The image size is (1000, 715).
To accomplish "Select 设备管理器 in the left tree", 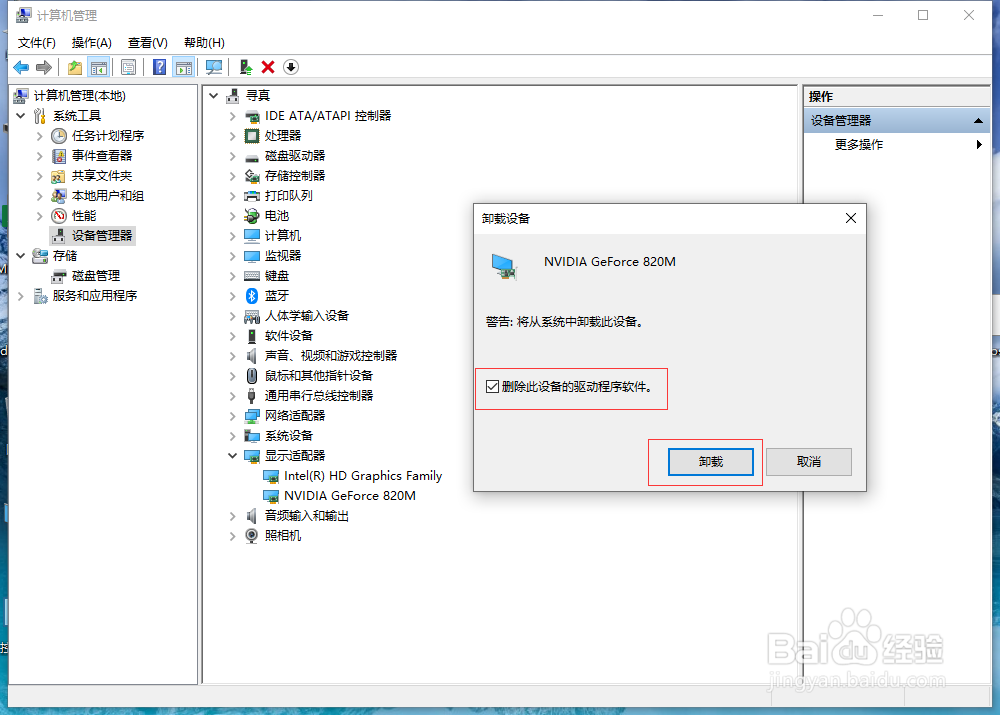I will coord(102,235).
